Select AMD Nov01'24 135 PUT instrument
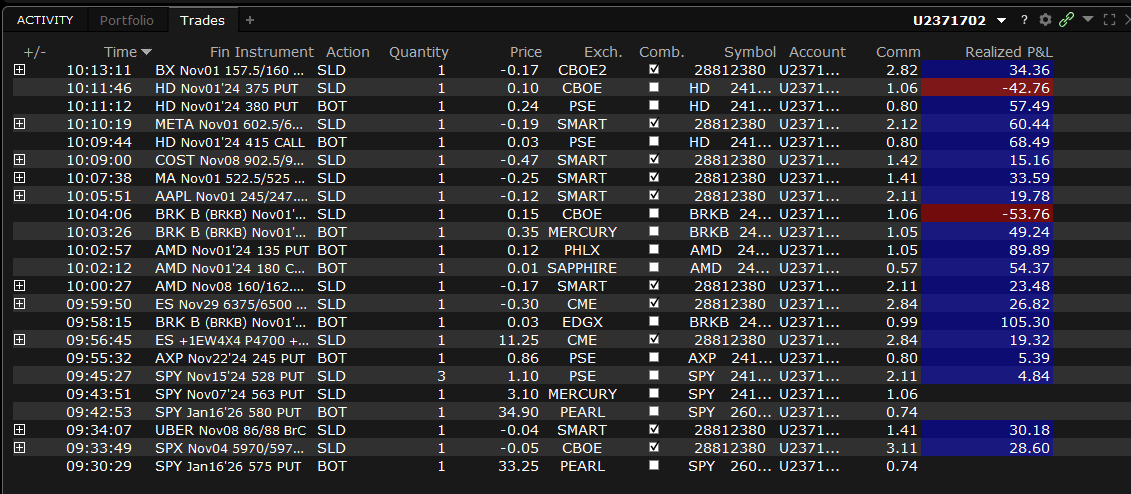This screenshot has width=1131, height=494. 232,250
